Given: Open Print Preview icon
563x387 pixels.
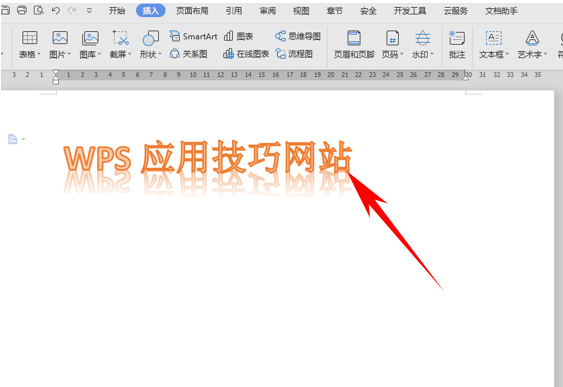Looking at the screenshot, I should 38,10.
